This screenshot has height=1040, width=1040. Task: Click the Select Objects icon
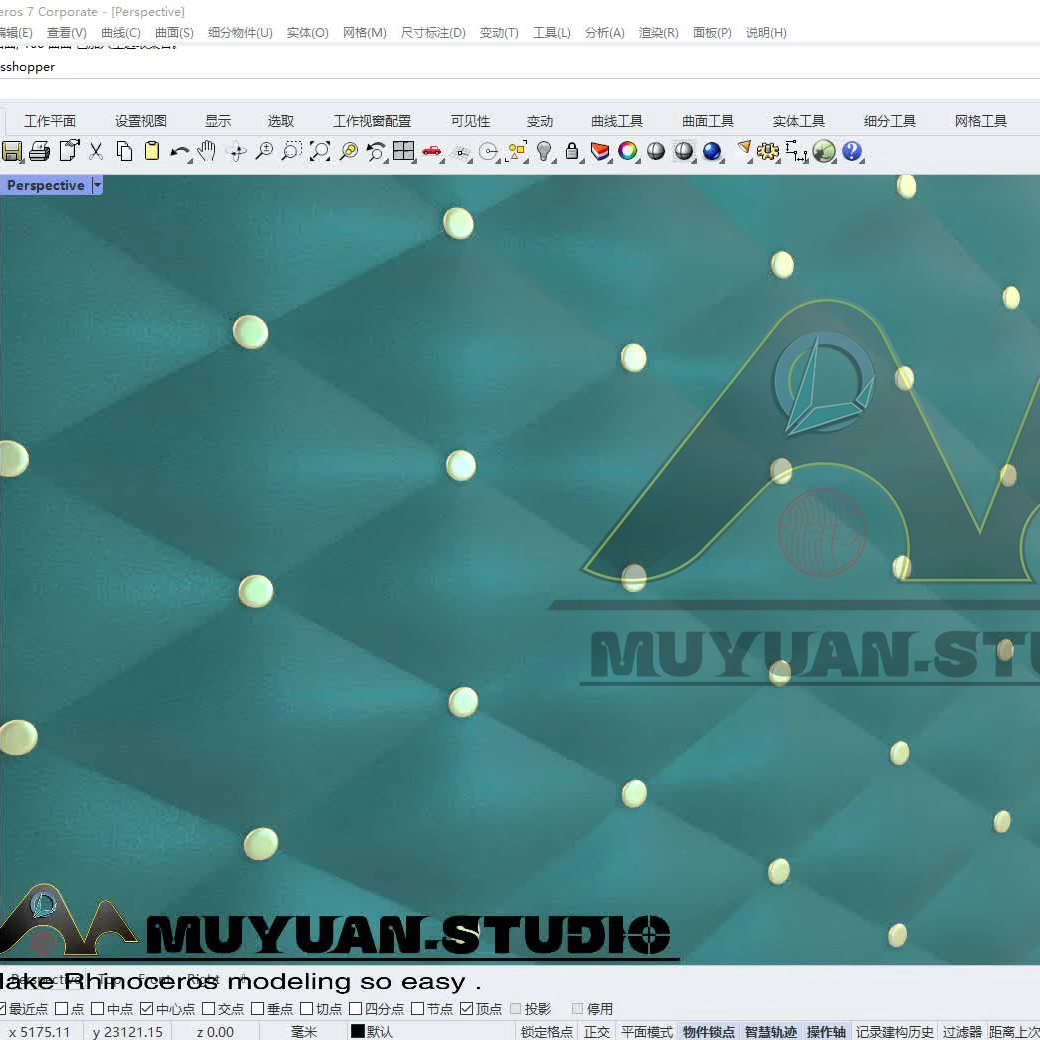(x=517, y=151)
